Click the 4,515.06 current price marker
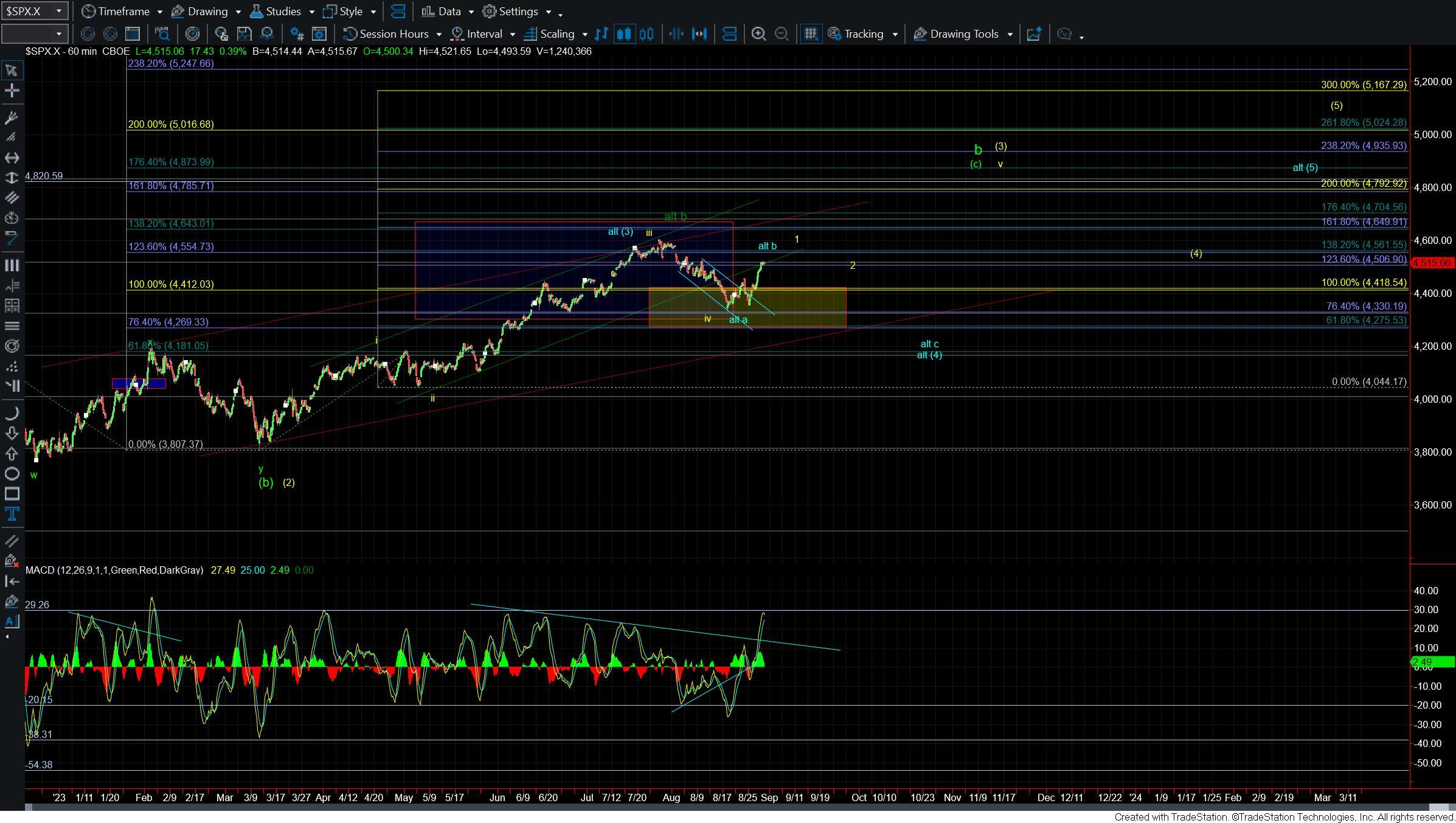The height and width of the screenshot is (823, 1456). [x=1432, y=263]
